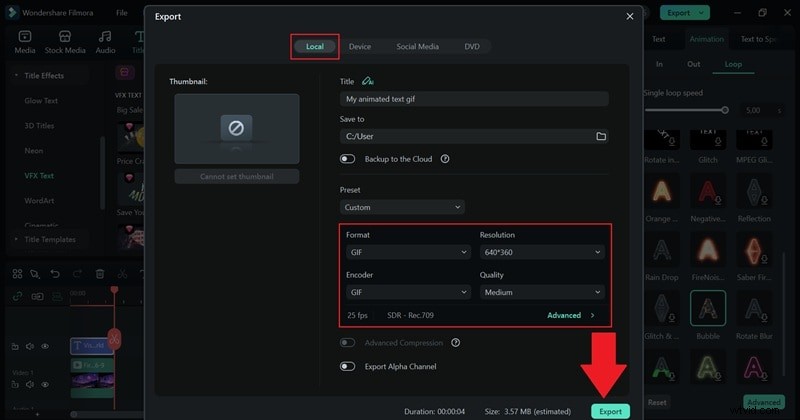Open the Stock Media panel
Image resolution: width=800 pixels, height=420 pixels.
[x=65, y=42]
